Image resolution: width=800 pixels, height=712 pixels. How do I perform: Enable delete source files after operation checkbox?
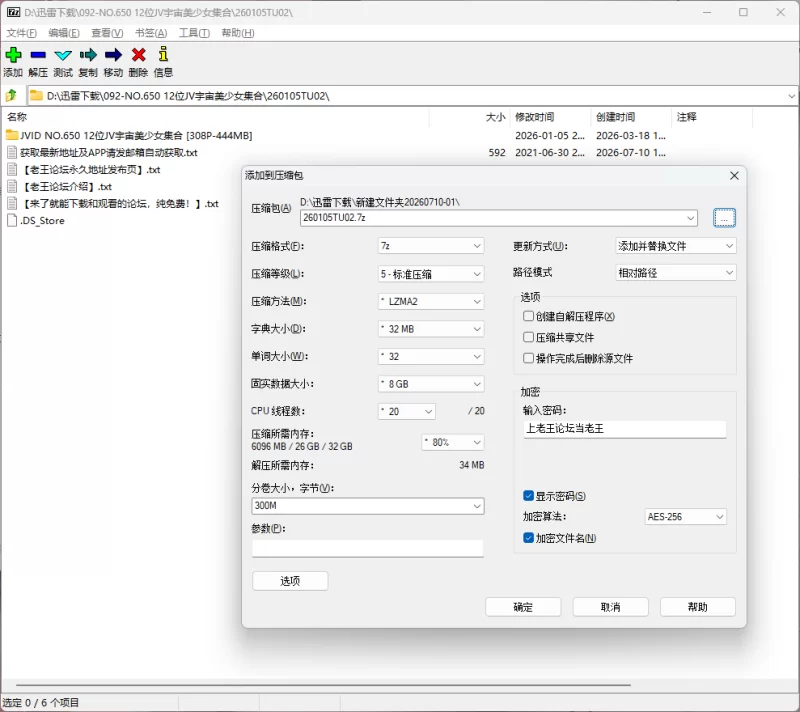tap(529, 358)
